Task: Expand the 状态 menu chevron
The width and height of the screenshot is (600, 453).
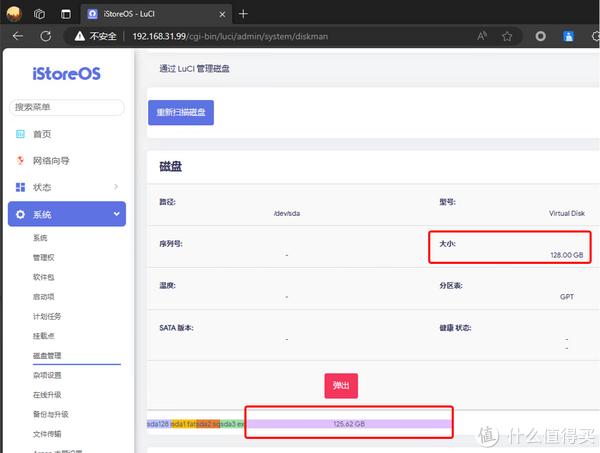Action: point(116,187)
